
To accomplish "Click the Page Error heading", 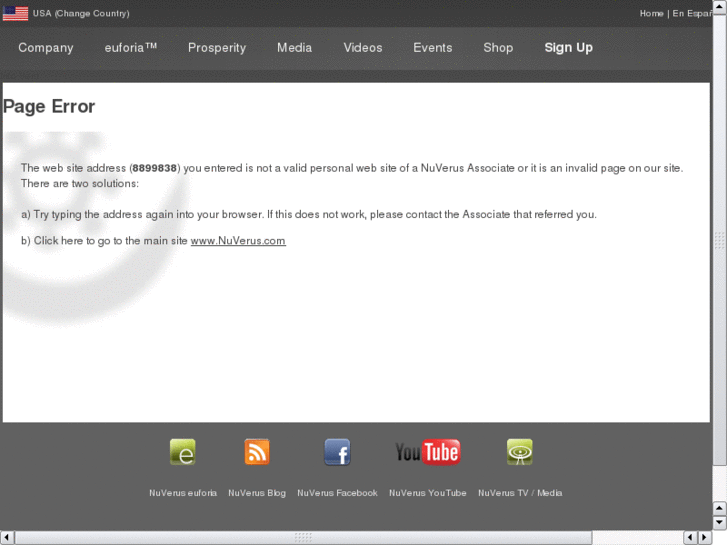I will (49, 107).
